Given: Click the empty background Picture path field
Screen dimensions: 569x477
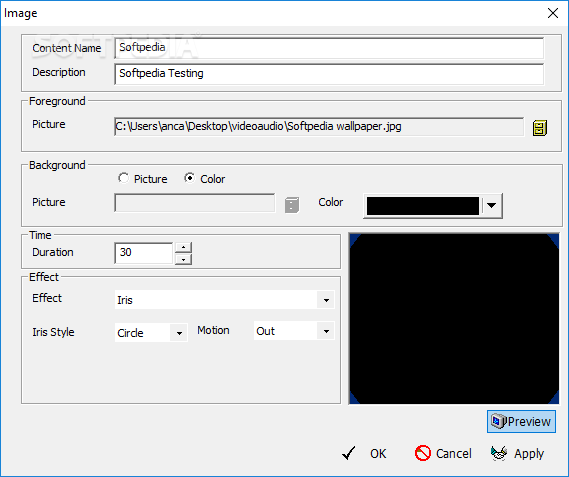Looking at the screenshot, I should [x=195, y=203].
